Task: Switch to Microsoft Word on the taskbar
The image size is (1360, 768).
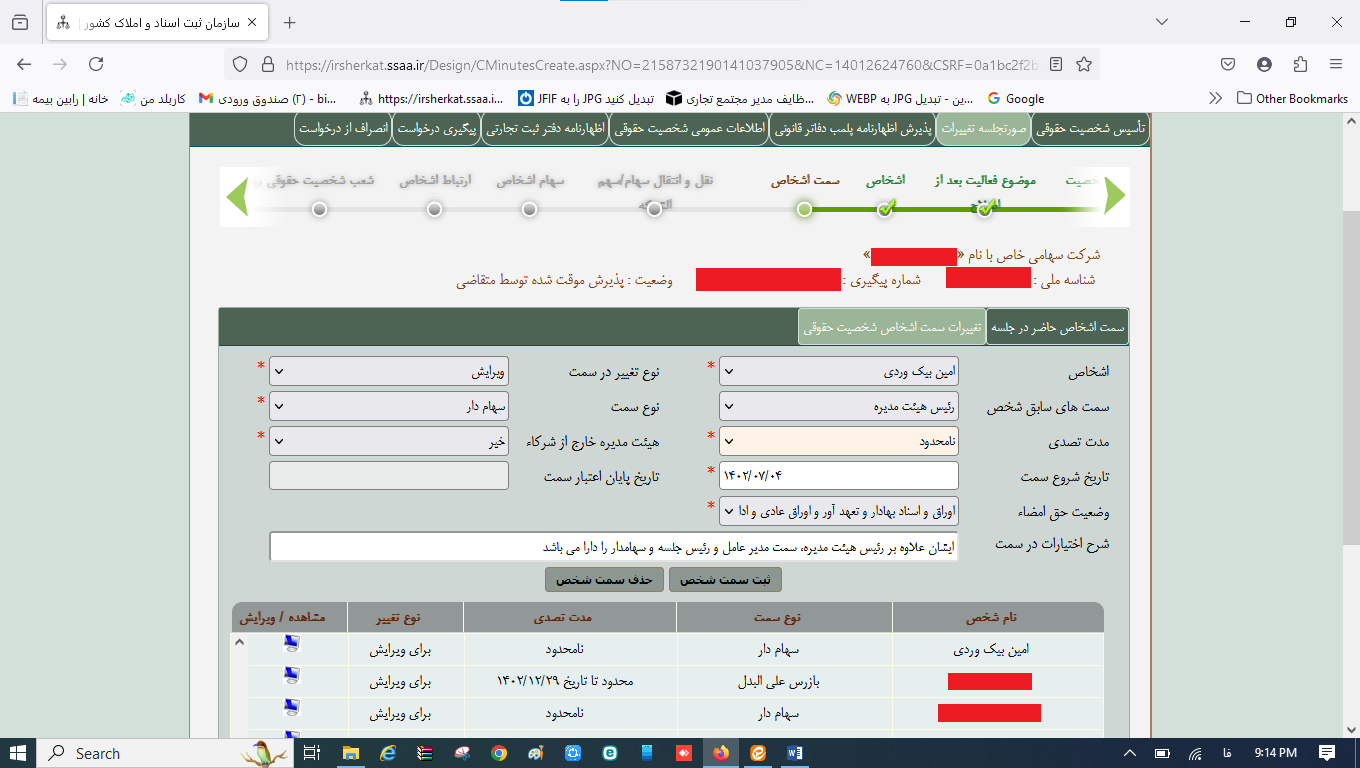Action: point(796,753)
